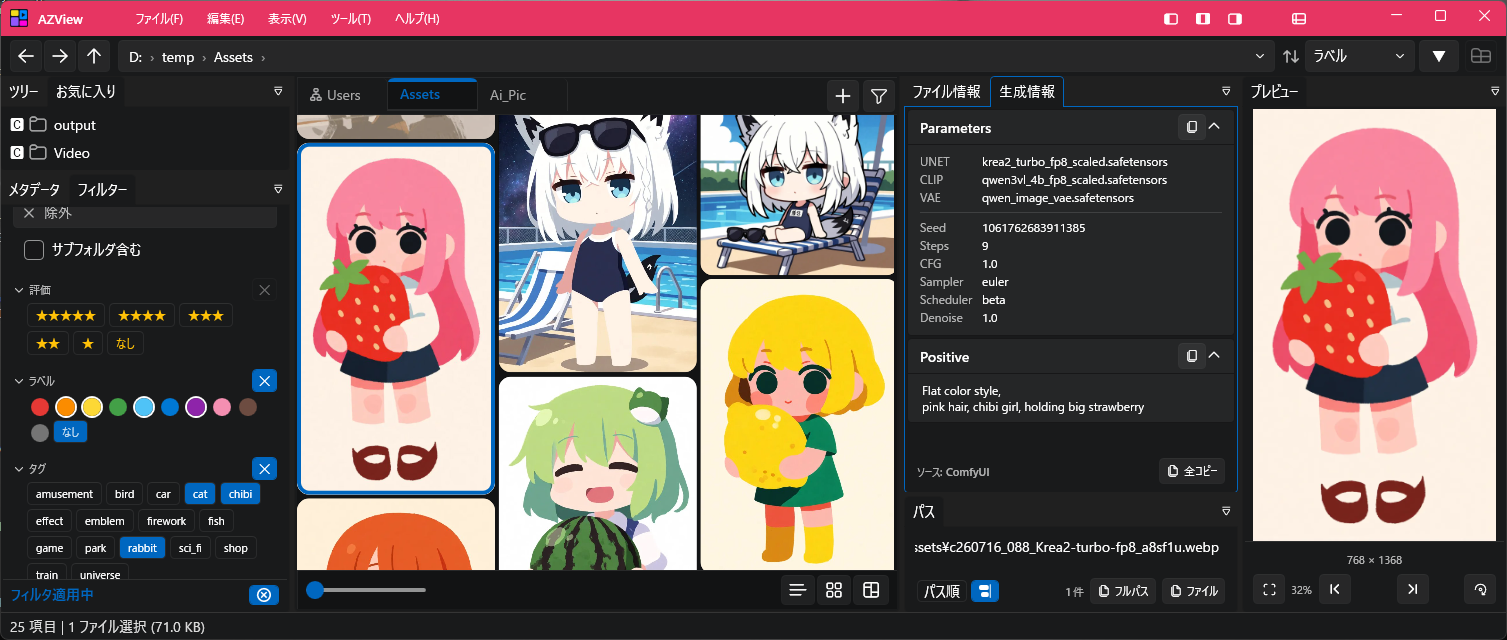
Task: Toggle the bird tag filter
Action: point(124,494)
